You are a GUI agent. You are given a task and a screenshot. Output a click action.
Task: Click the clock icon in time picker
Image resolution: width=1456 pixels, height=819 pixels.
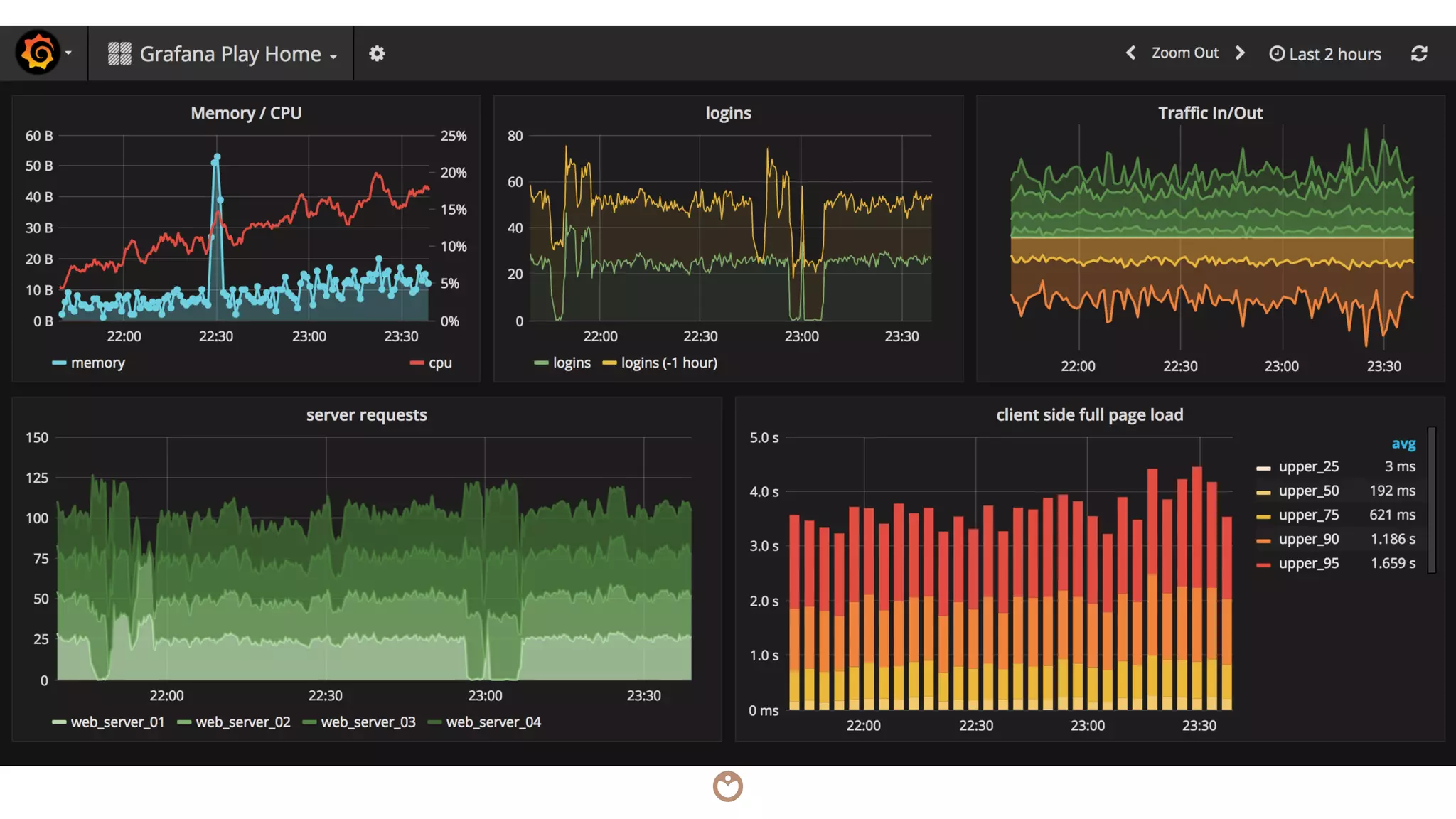pyautogui.click(x=1277, y=54)
